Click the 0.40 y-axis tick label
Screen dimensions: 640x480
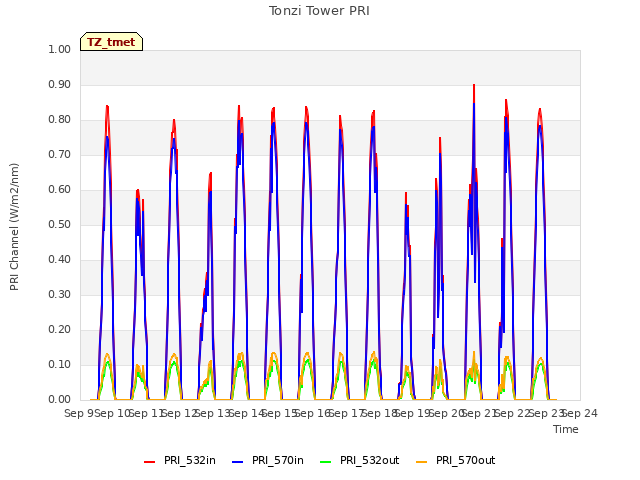60,260
